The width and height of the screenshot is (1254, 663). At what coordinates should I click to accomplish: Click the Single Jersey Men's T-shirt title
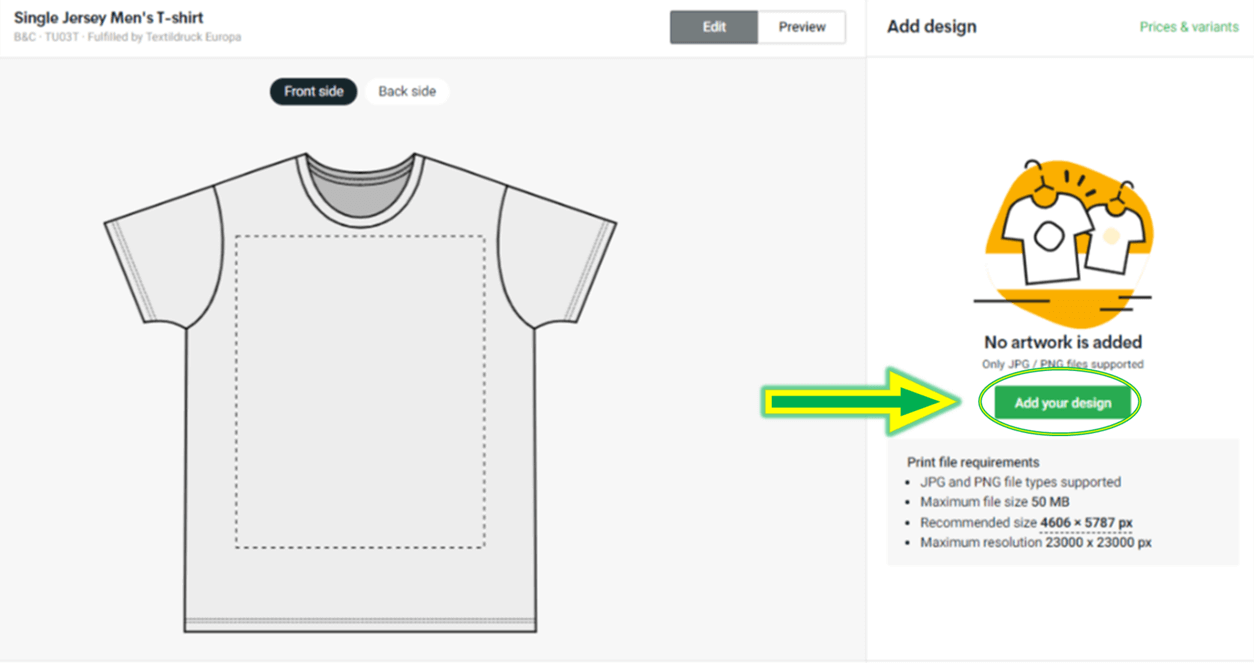109,18
